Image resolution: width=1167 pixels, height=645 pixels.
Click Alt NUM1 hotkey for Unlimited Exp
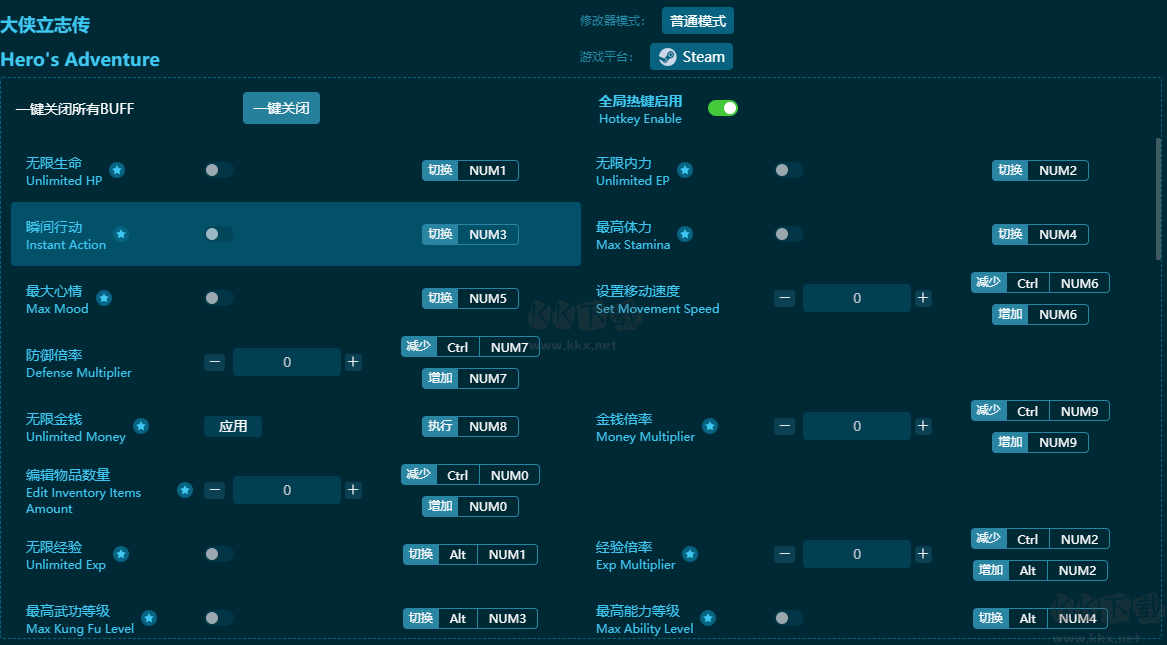pyautogui.click(x=470, y=554)
